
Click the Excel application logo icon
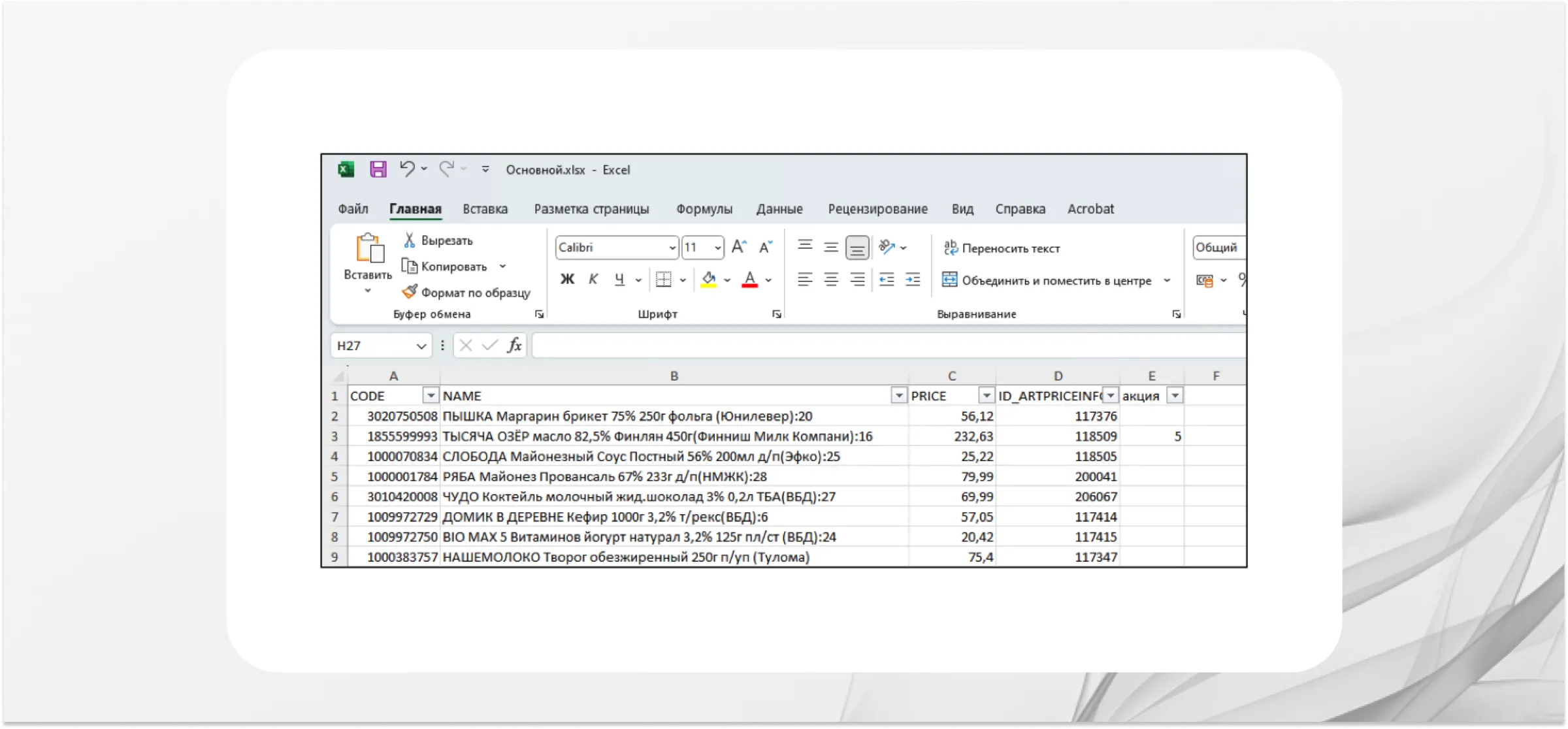346,170
